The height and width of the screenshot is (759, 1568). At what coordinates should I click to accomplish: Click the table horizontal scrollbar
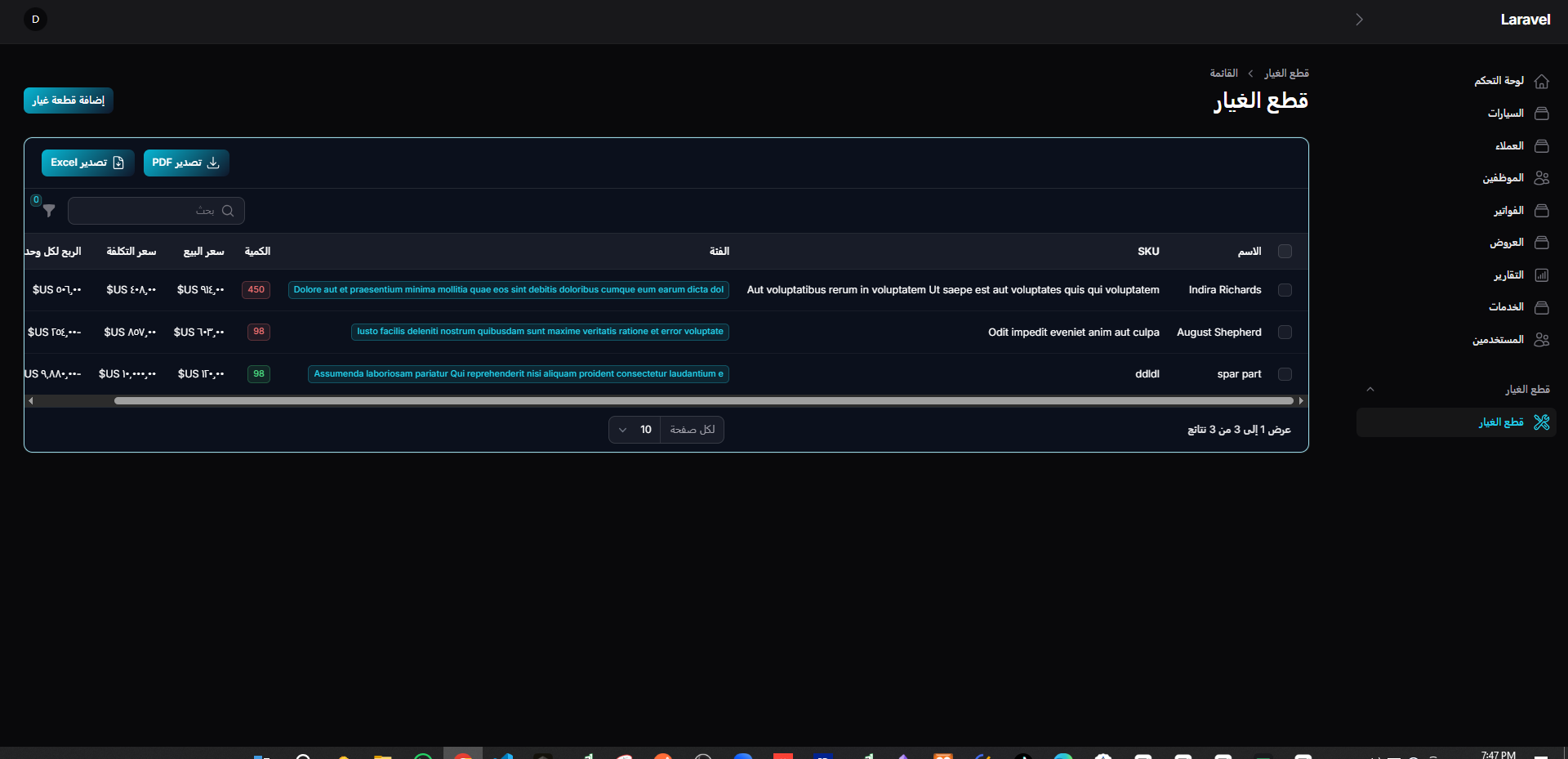(x=702, y=401)
